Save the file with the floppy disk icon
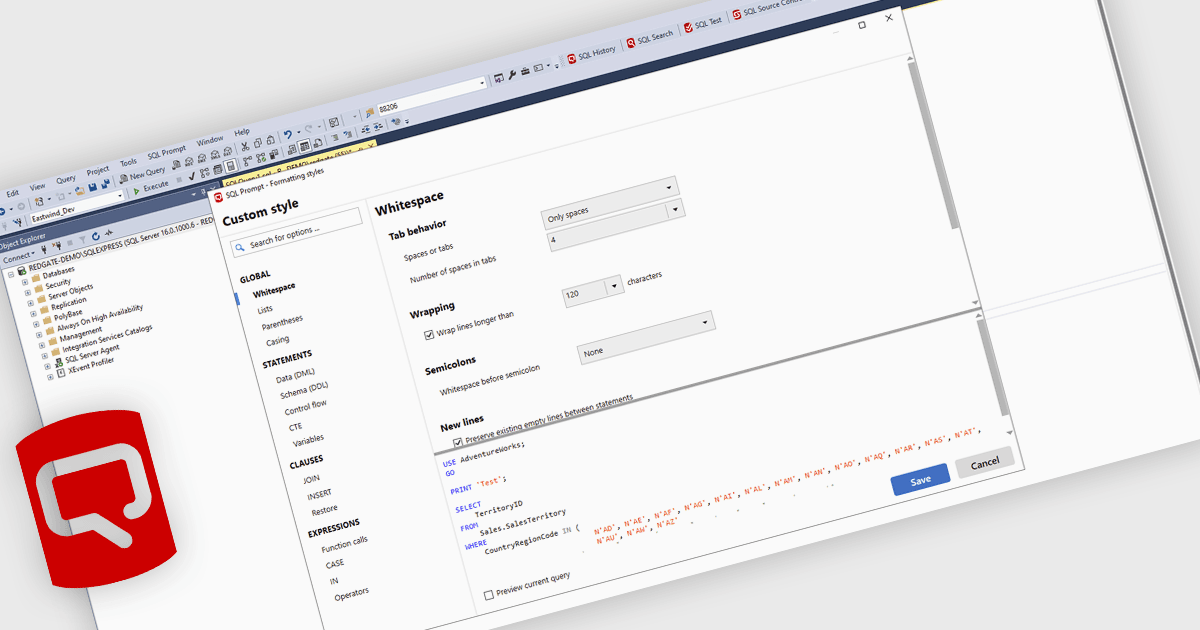Screen dimensions: 1200x630 pyautogui.click(x=92, y=186)
